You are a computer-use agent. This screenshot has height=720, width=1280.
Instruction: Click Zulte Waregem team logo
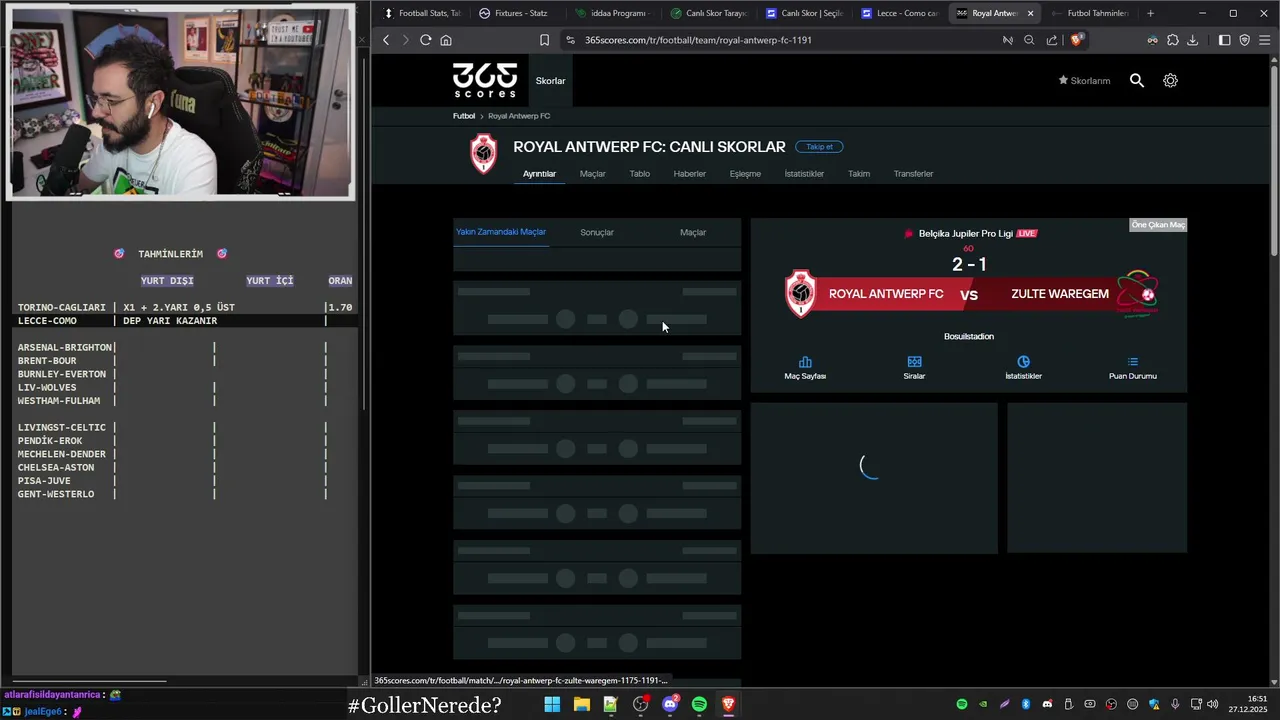click(x=1137, y=293)
